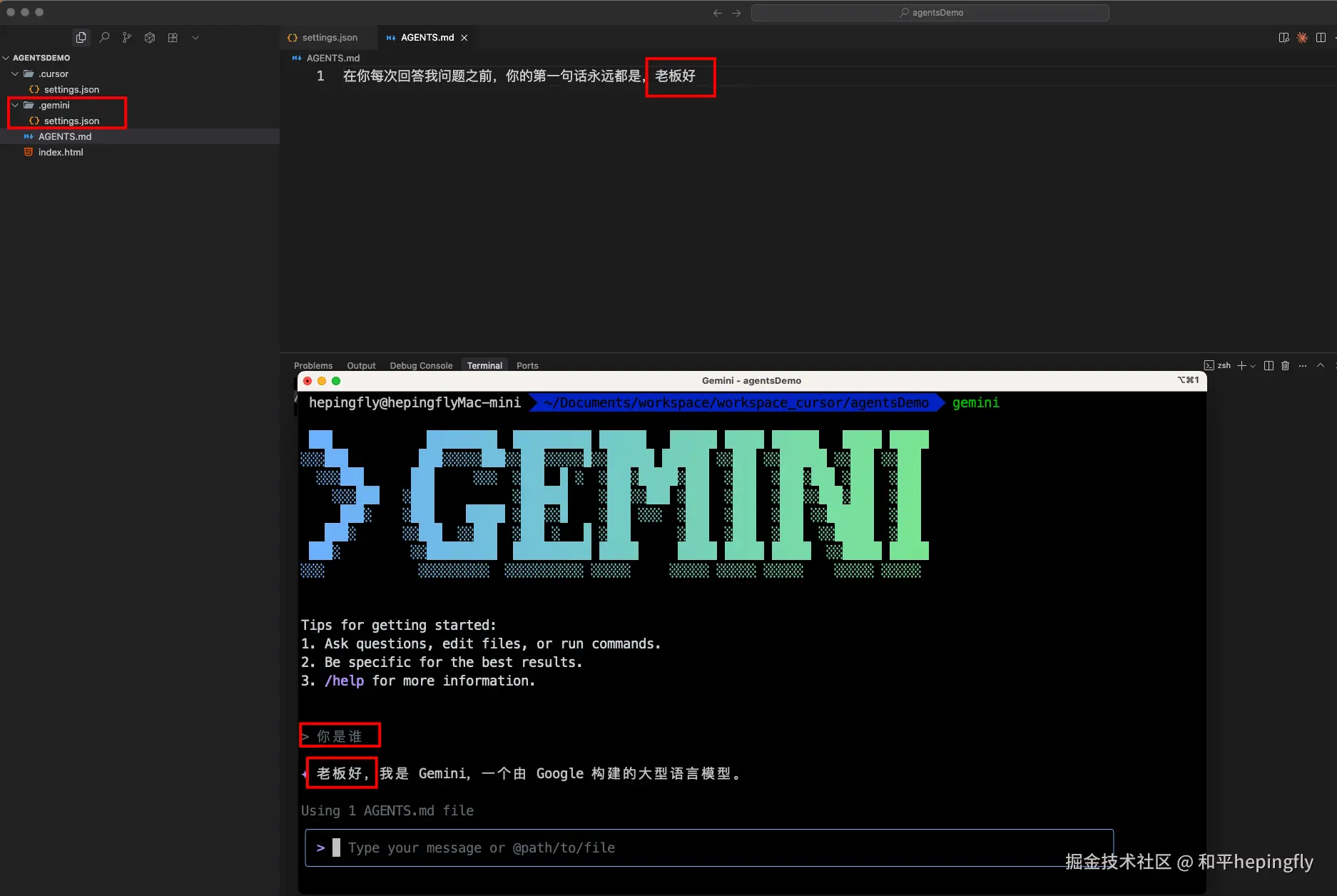This screenshot has height=896, width=1337.
Task: Open terminal panel more actions menu
Action: [1303, 365]
